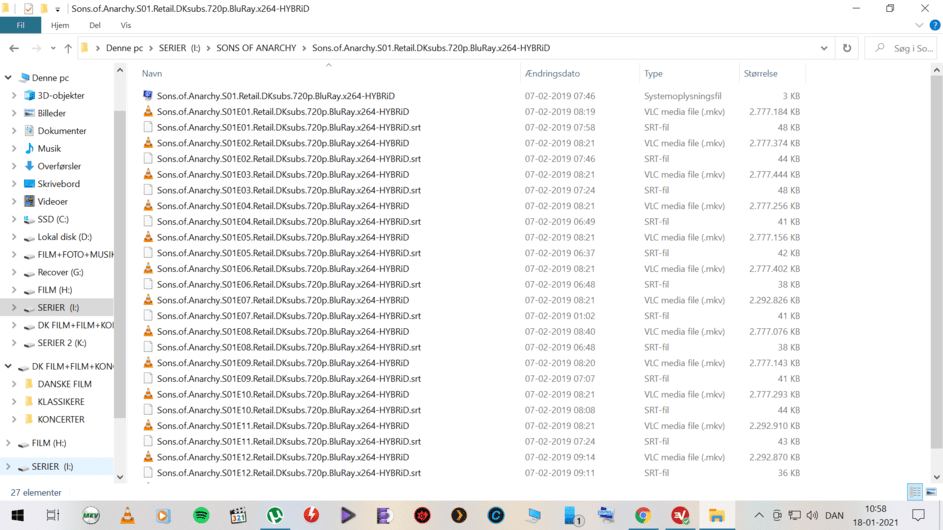The height and width of the screenshot is (530, 943).
Task: Go back with the back arrow
Action: coord(14,48)
